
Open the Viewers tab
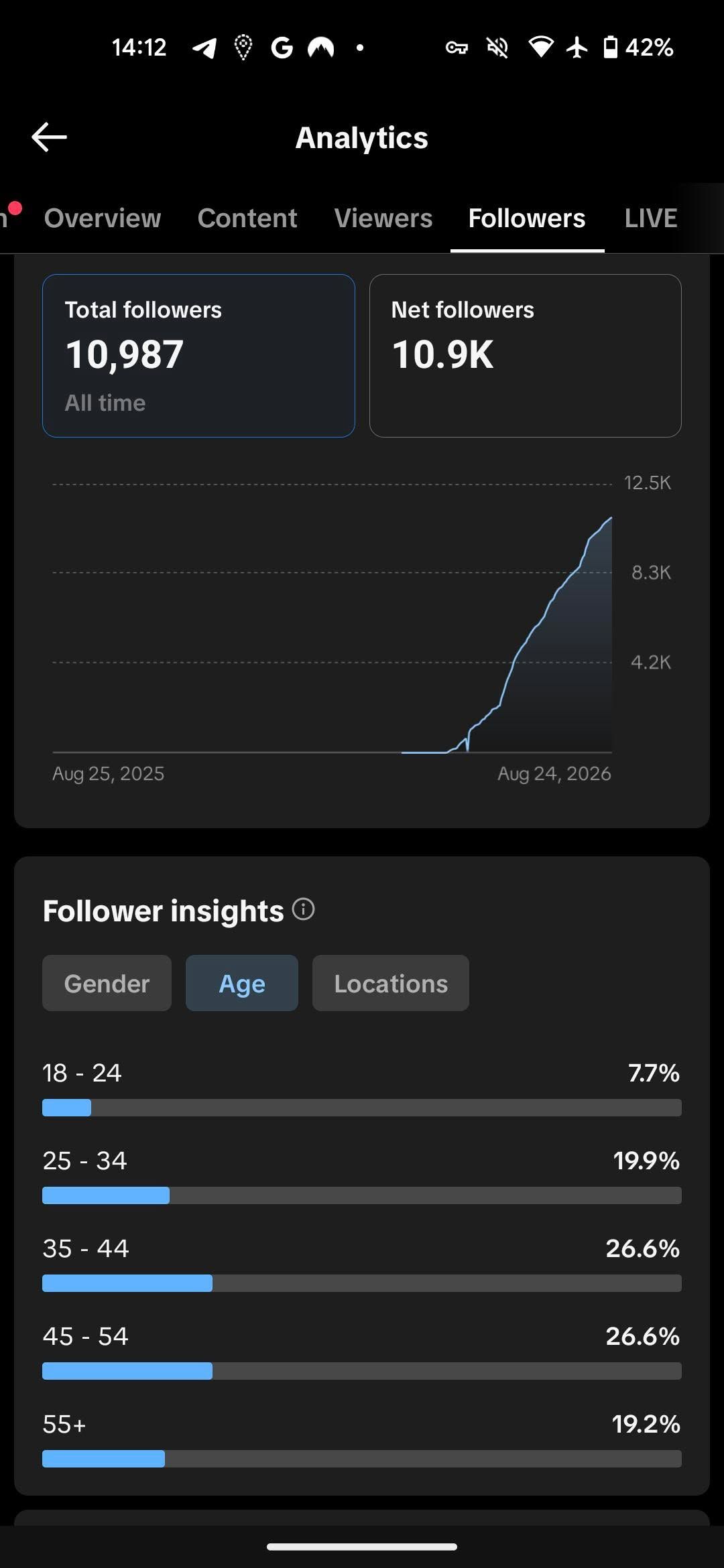[383, 218]
